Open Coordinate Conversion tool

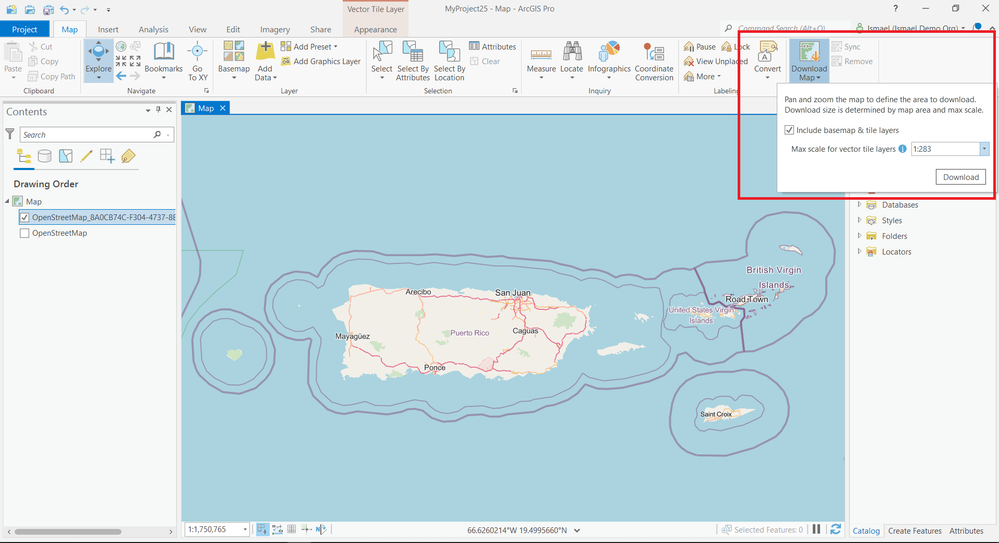tap(654, 61)
